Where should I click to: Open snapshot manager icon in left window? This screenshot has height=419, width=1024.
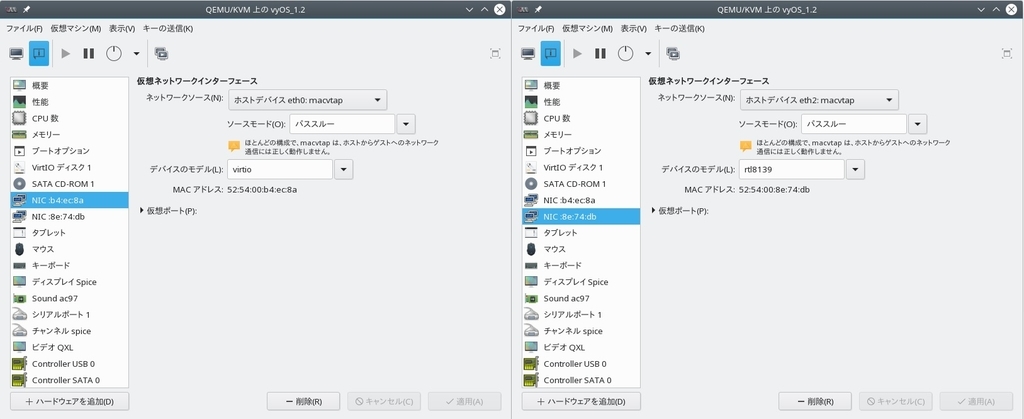pos(161,54)
